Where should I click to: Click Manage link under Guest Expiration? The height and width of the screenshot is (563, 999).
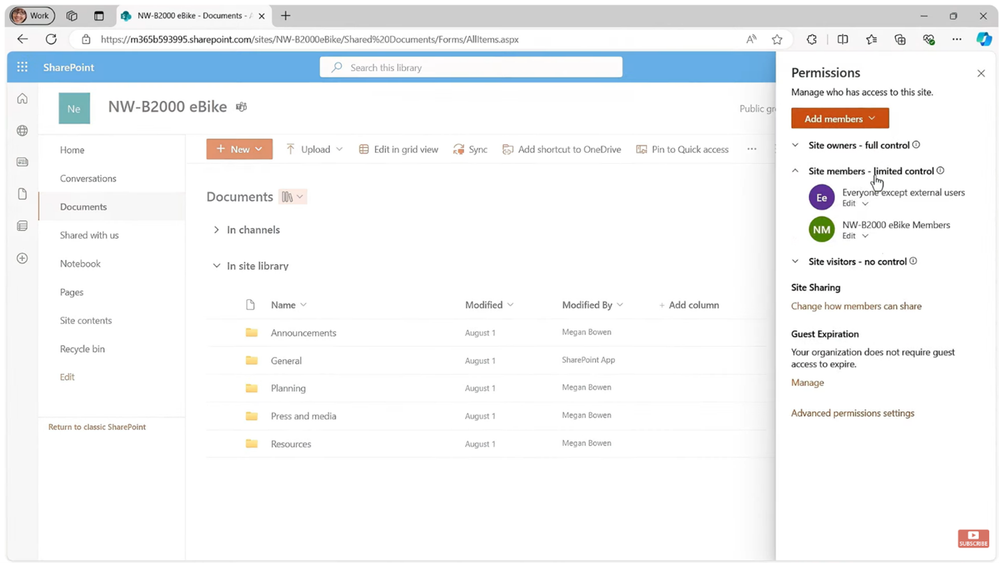(807, 383)
